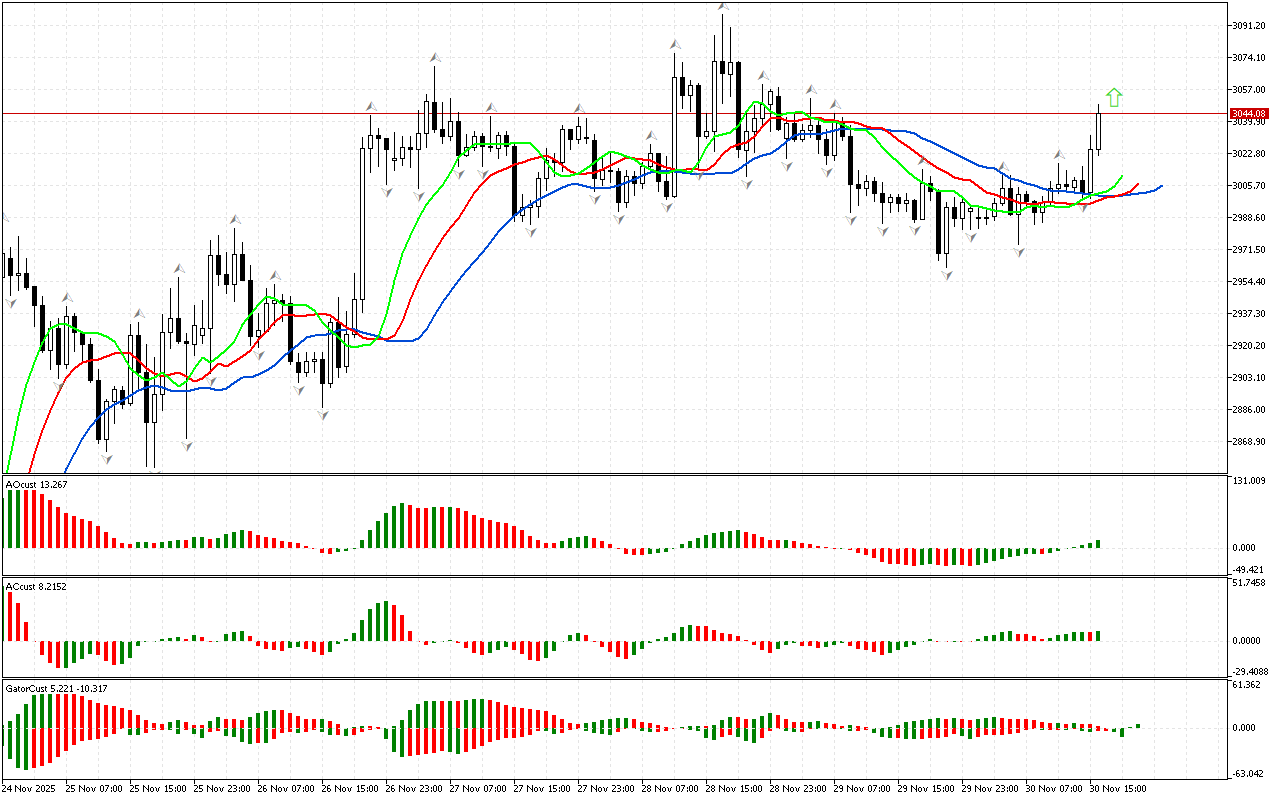Click the 26 Nov 23:00 time label
Image resolution: width=1280 pixels, height=800 pixels.
point(415,788)
